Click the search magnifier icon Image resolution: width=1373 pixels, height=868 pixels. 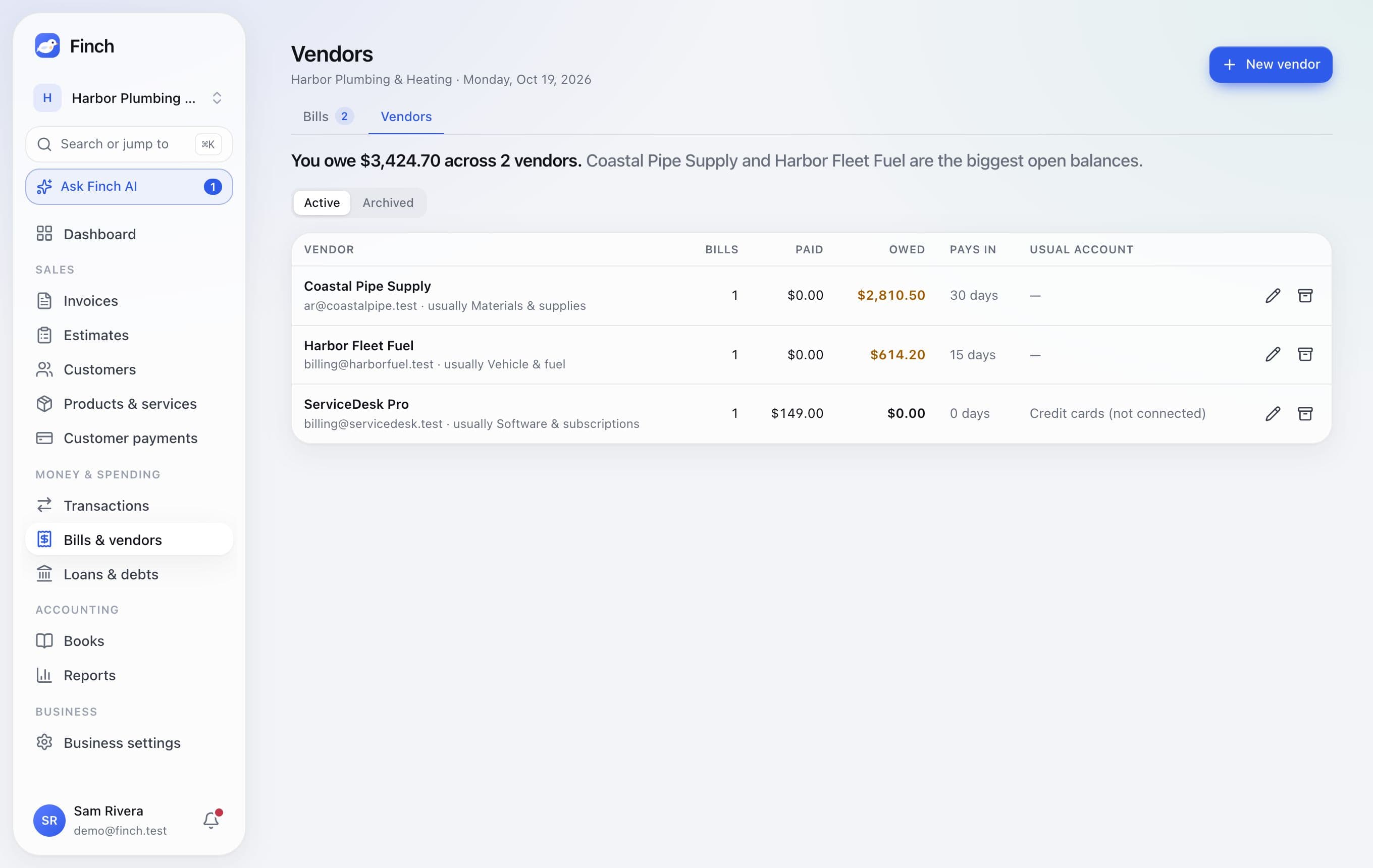click(44, 144)
